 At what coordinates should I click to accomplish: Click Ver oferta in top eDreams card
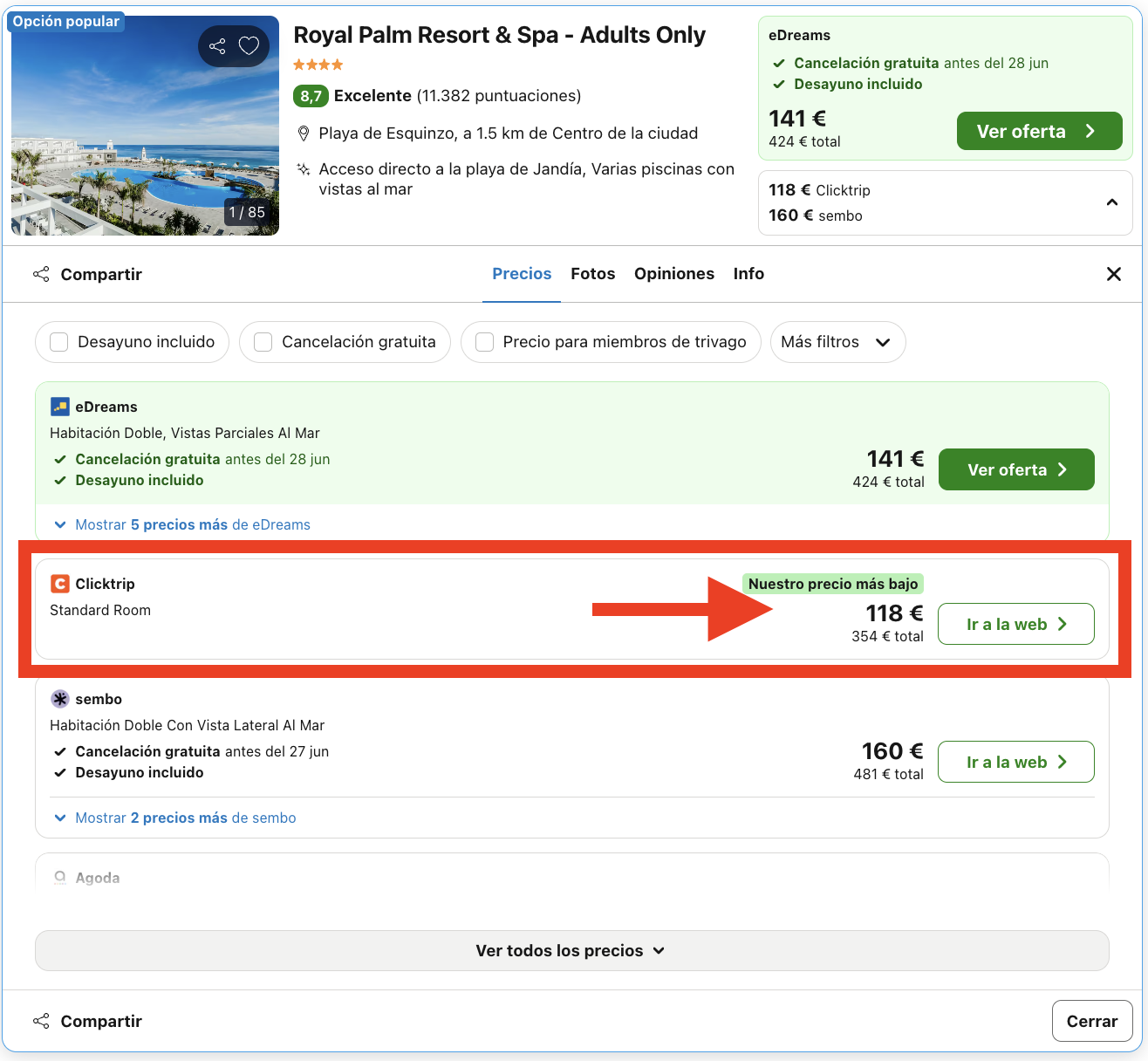pos(1039,131)
